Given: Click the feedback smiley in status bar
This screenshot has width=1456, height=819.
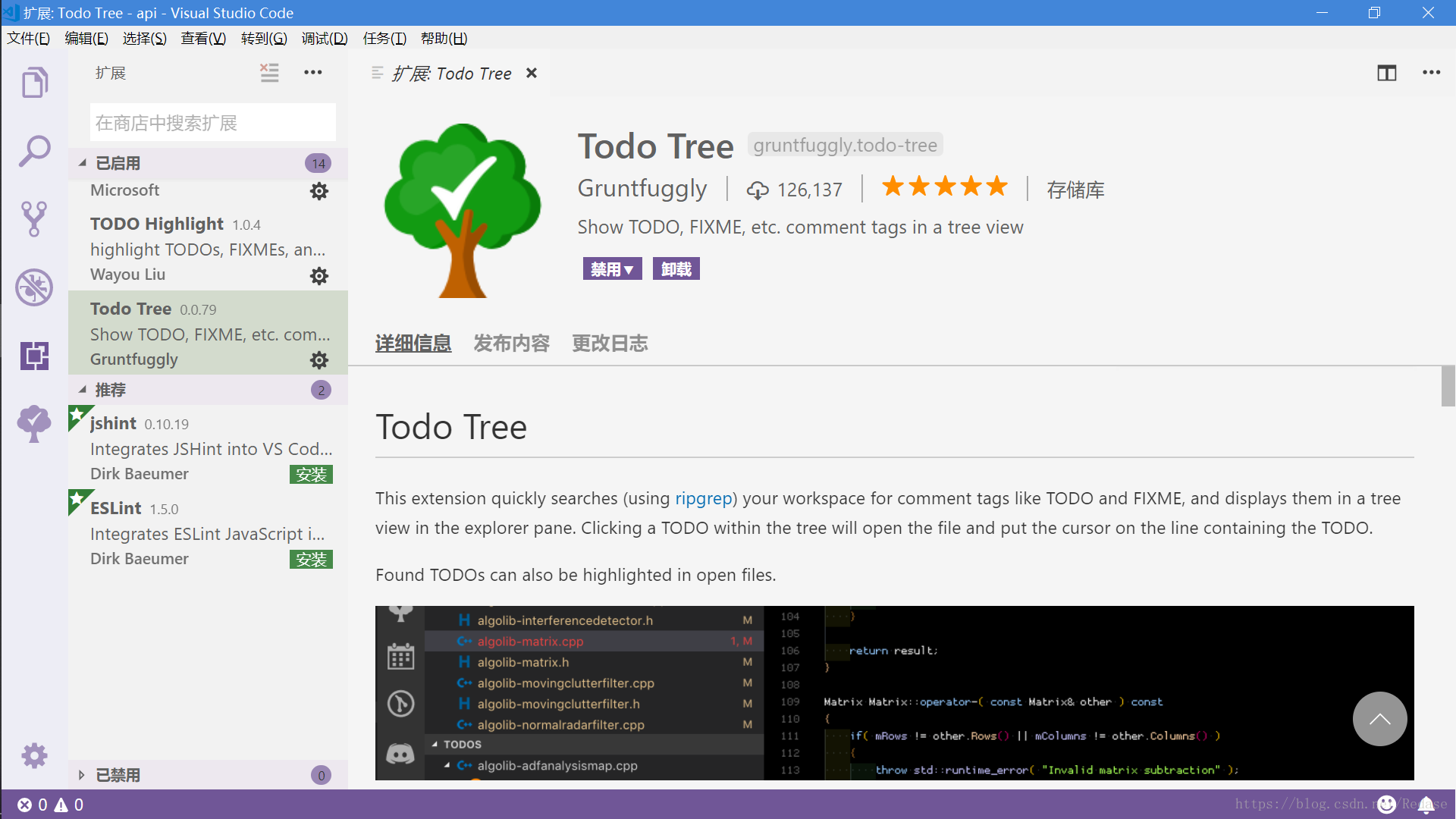Looking at the screenshot, I should [x=1386, y=805].
